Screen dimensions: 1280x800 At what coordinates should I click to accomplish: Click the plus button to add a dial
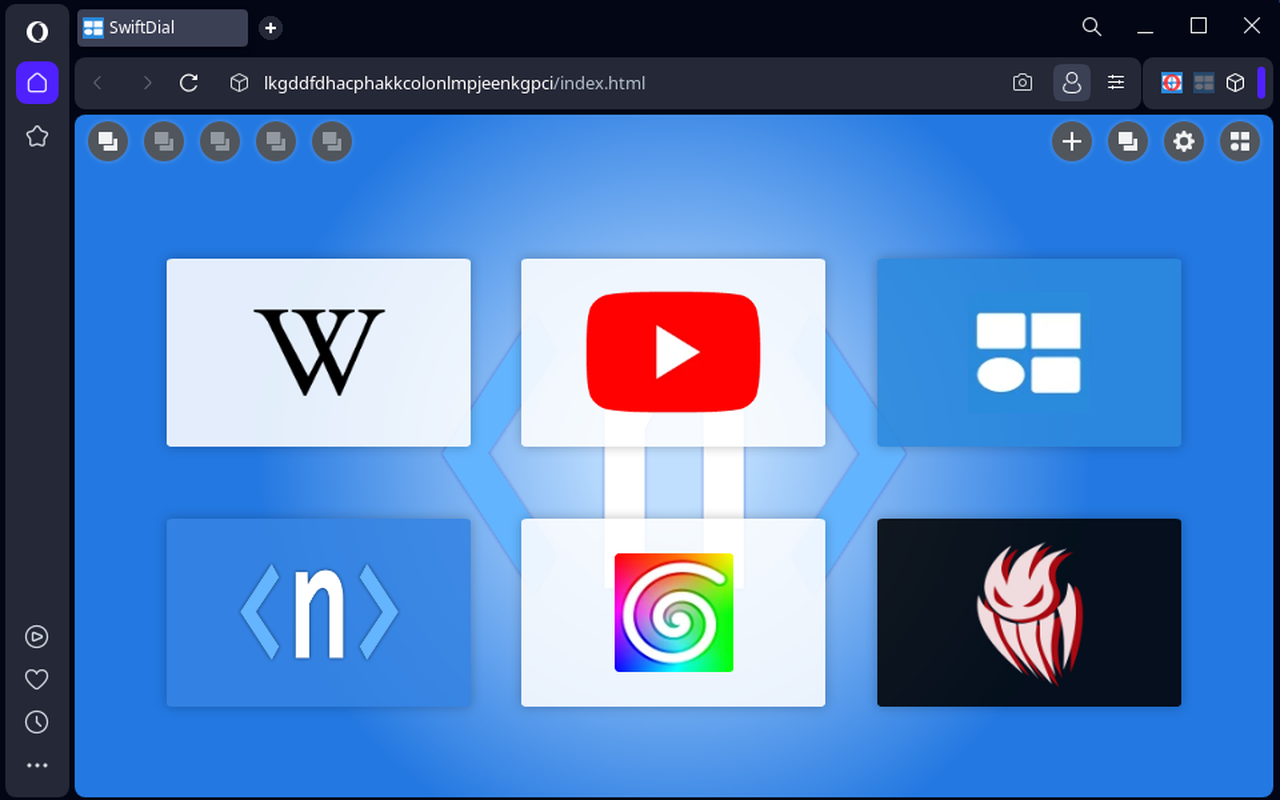coord(1072,142)
